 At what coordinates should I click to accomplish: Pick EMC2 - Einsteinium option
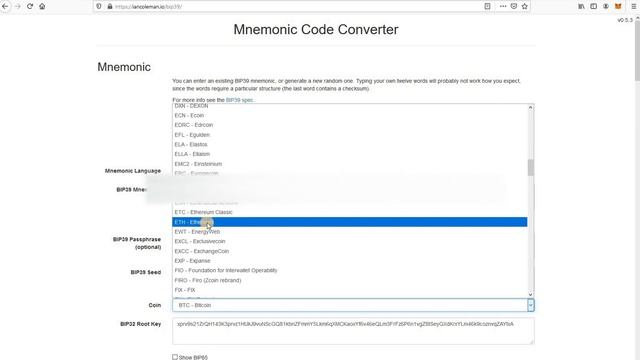point(349,164)
